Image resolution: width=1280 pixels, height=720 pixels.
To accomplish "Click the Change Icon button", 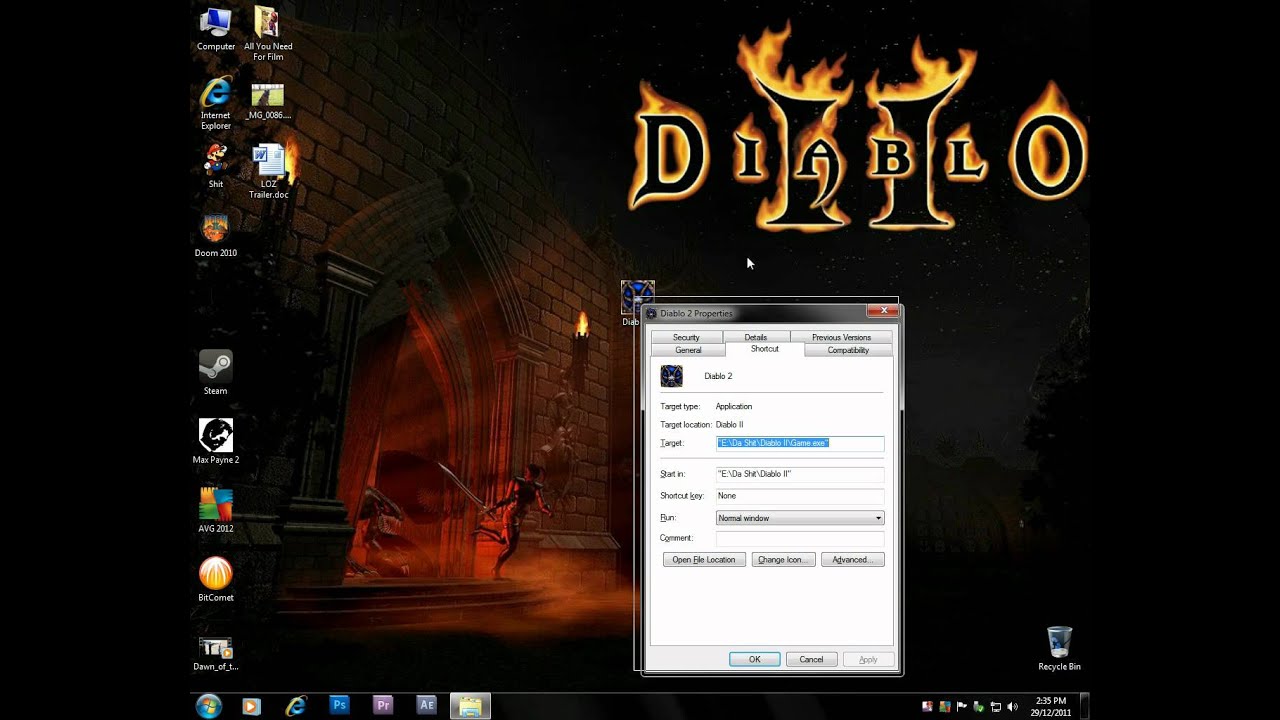I will click(784, 560).
